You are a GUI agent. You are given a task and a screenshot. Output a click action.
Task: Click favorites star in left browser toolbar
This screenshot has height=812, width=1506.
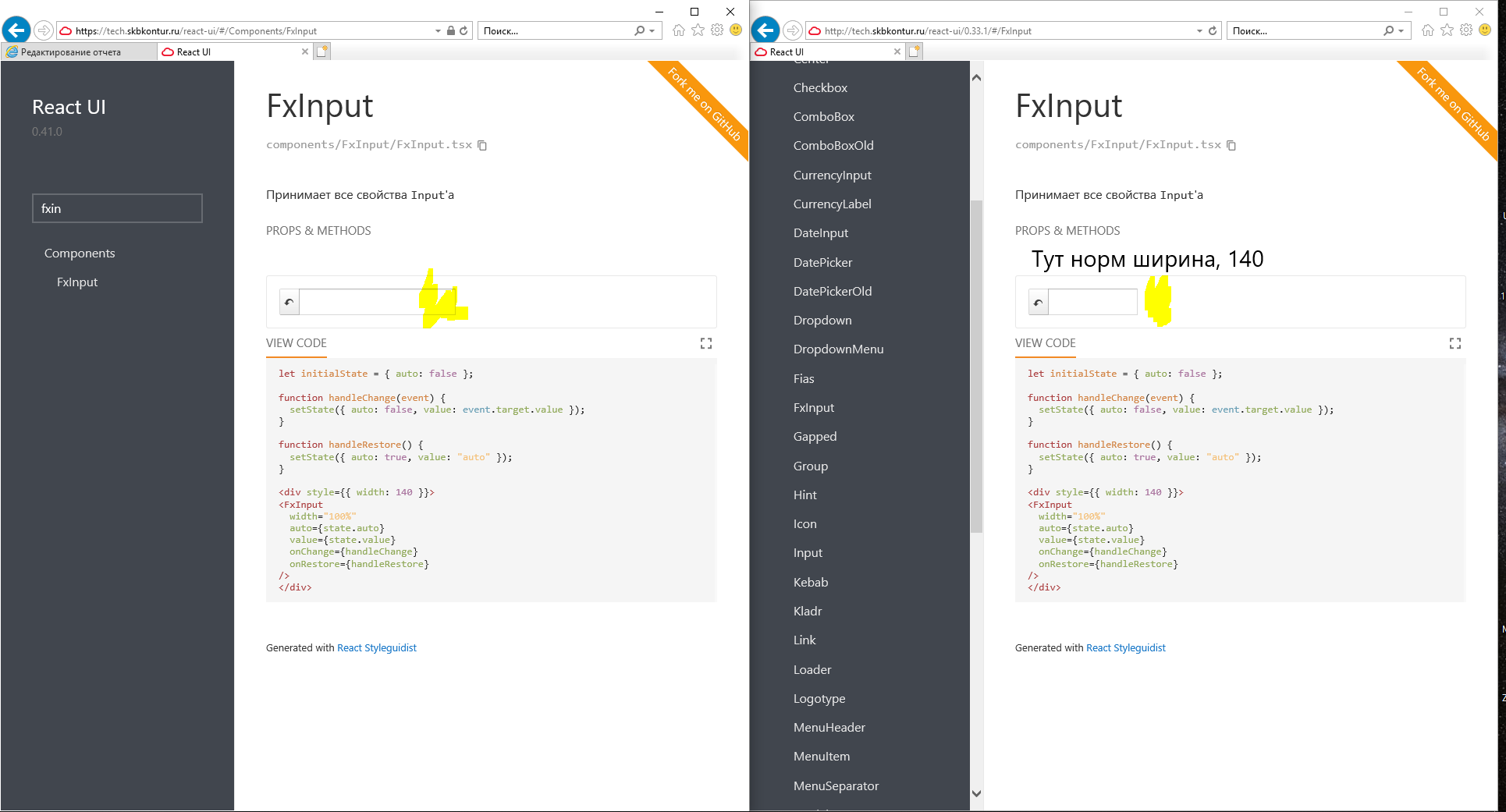[698, 30]
